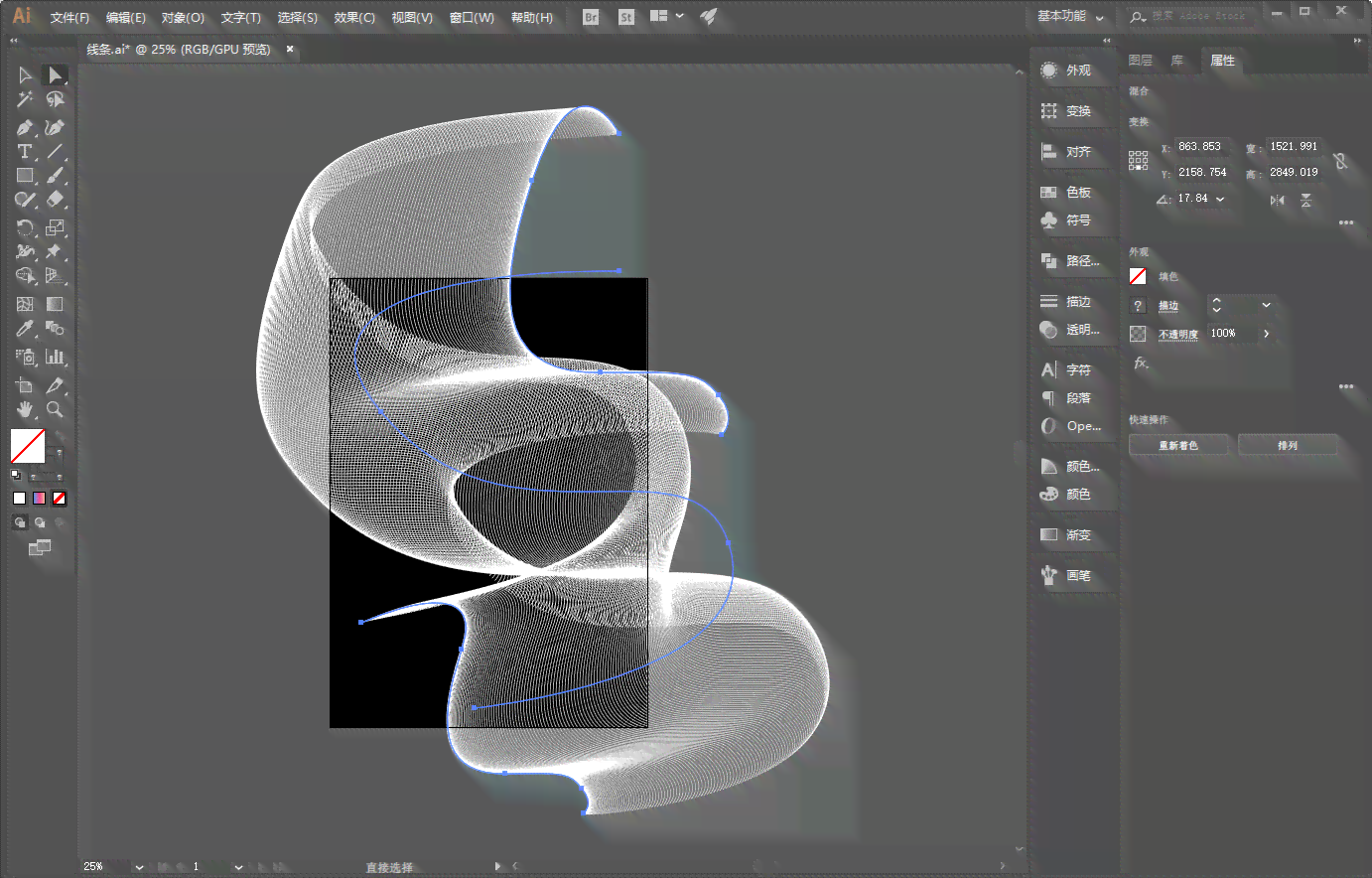
Task: Select the Paintbrush tool
Action: [x=56, y=175]
